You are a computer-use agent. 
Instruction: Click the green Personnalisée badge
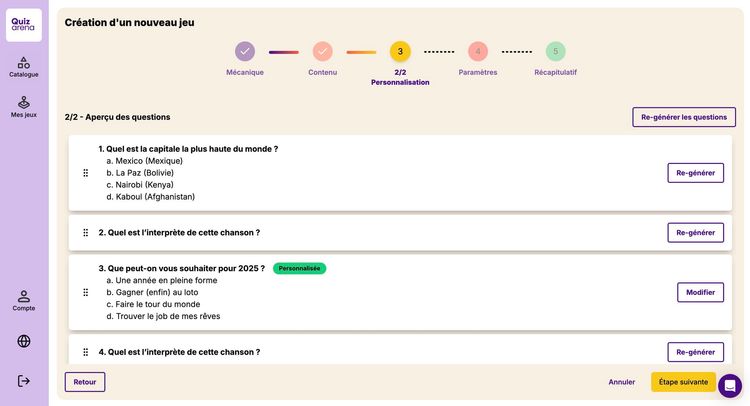click(299, 268)
